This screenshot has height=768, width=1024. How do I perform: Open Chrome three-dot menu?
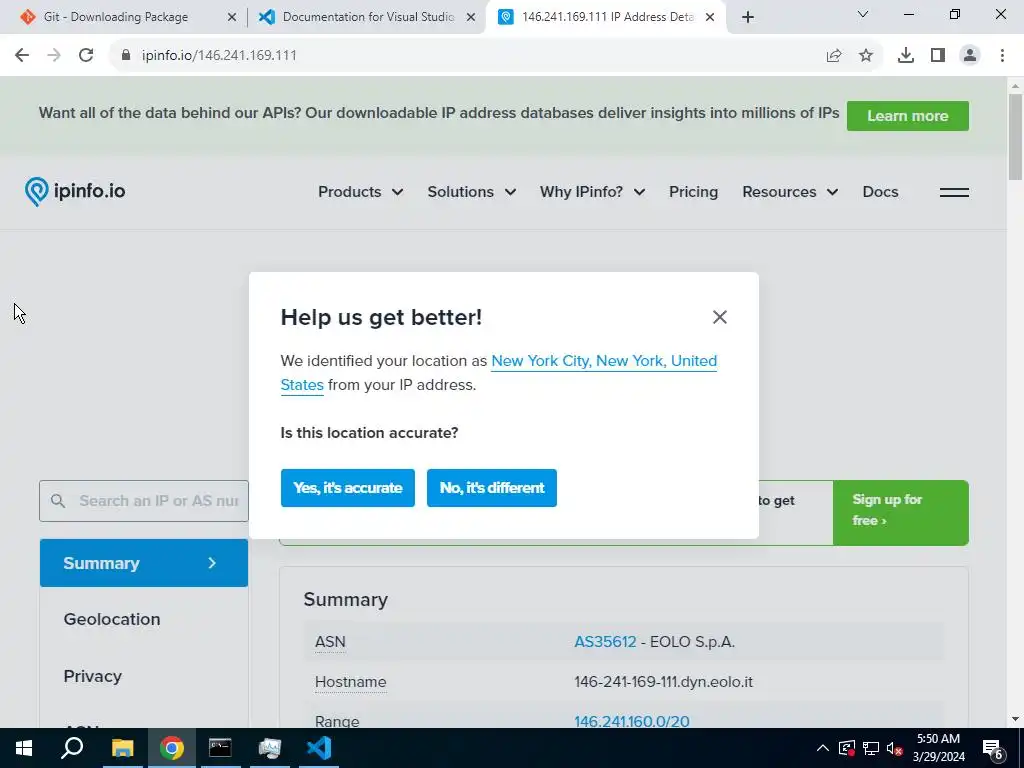coord(1002,56)
